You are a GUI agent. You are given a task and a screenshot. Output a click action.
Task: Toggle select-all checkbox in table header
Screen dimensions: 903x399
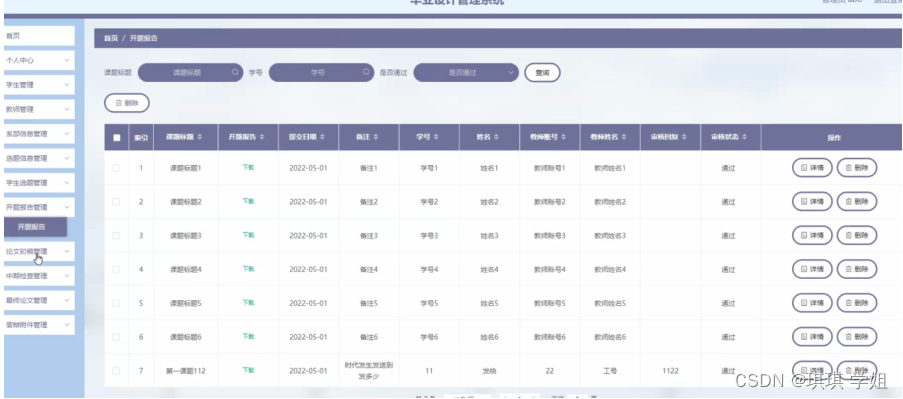click(117, 138)
